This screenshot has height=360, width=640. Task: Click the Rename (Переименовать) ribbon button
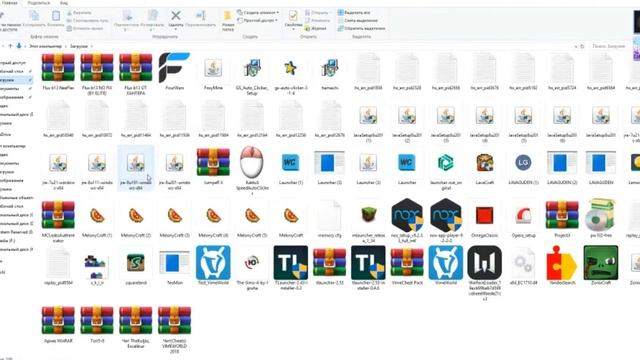[x=200, y=19]
